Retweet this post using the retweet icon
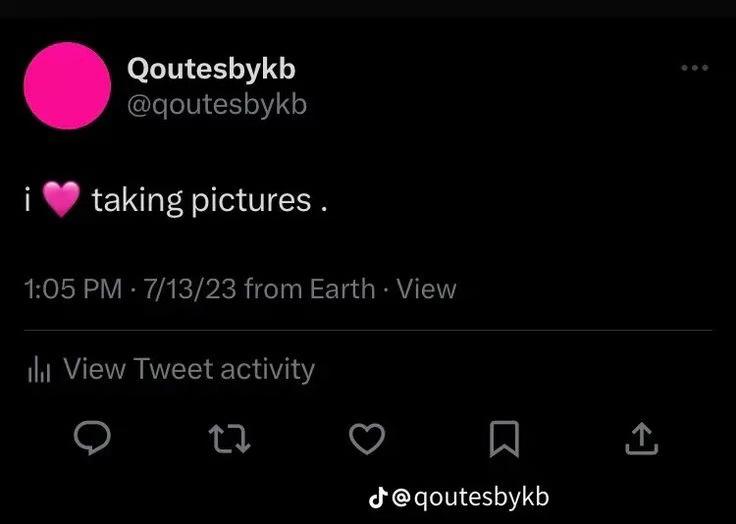Viewport: 736px width, 524px height. (x=229, y=439)
